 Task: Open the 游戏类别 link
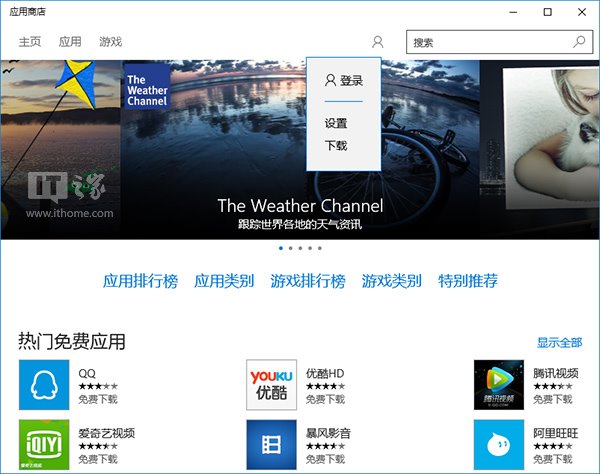391,281
